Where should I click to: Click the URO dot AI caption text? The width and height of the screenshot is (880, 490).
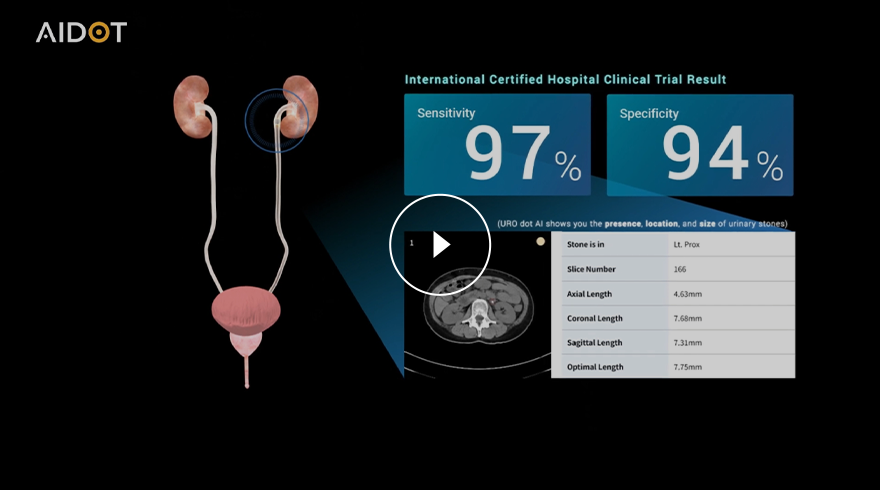642,223
